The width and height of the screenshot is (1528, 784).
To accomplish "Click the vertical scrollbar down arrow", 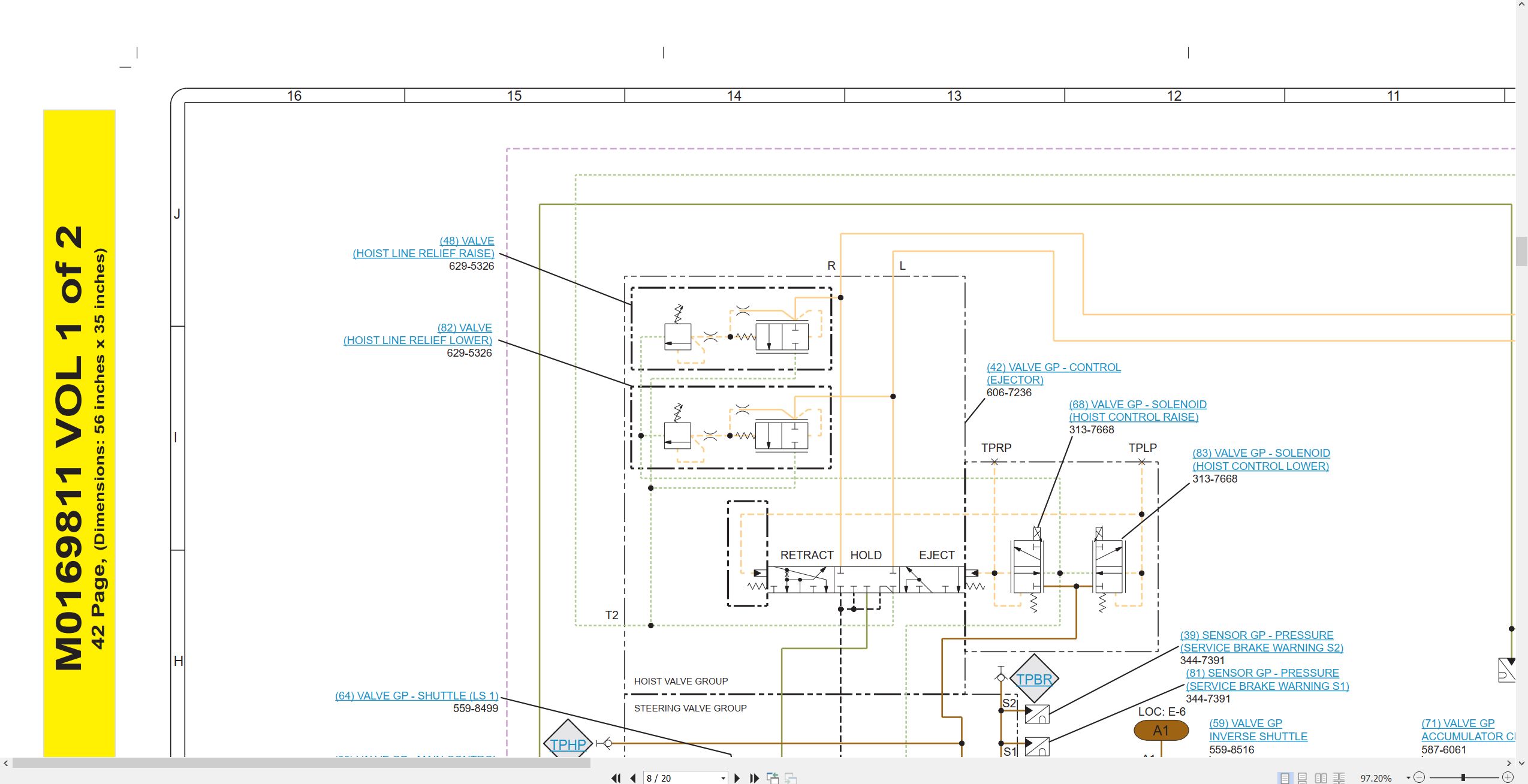I will point(1522,763).
